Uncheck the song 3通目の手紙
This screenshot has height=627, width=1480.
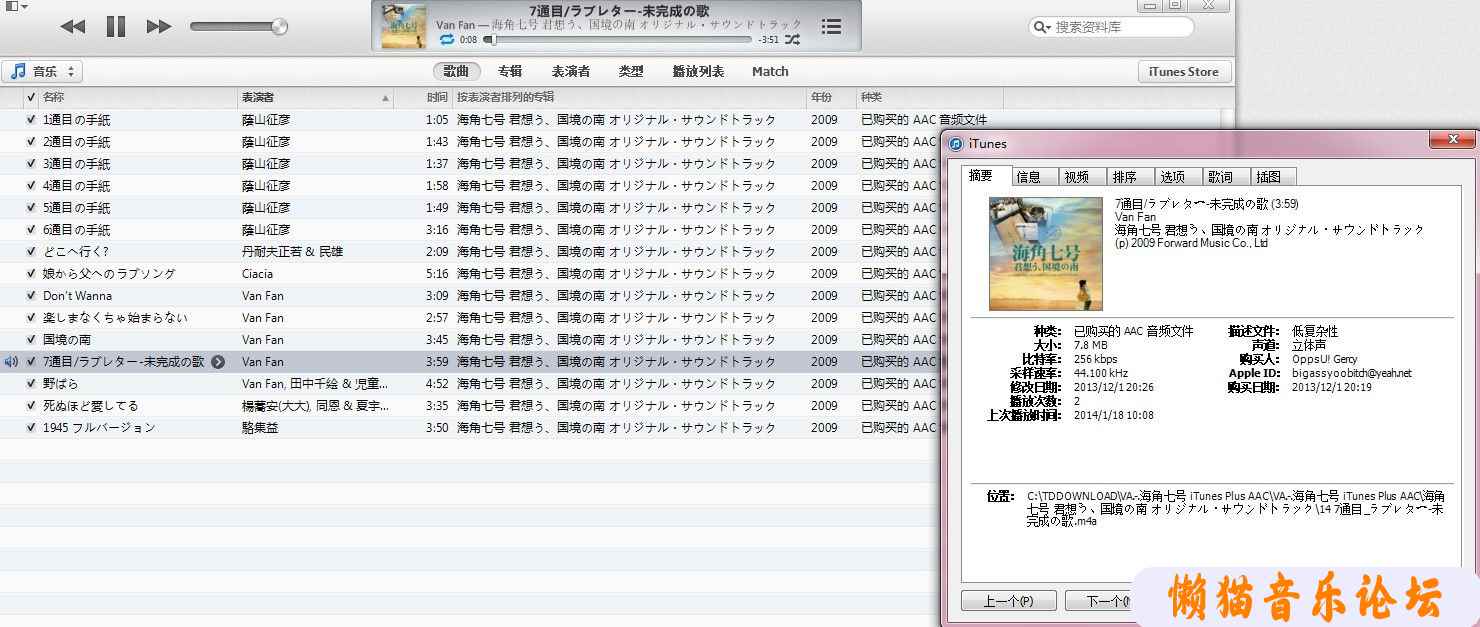[x=31, y=164]
